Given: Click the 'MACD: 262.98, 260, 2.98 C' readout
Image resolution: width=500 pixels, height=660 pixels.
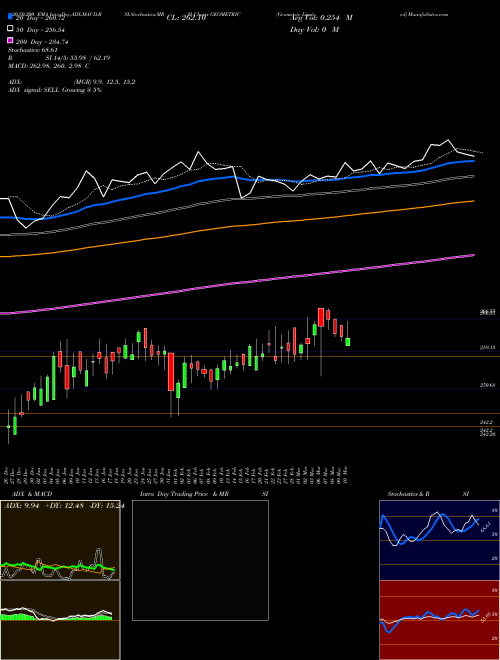Looking at the screenshot, I should tap(48, 66).
